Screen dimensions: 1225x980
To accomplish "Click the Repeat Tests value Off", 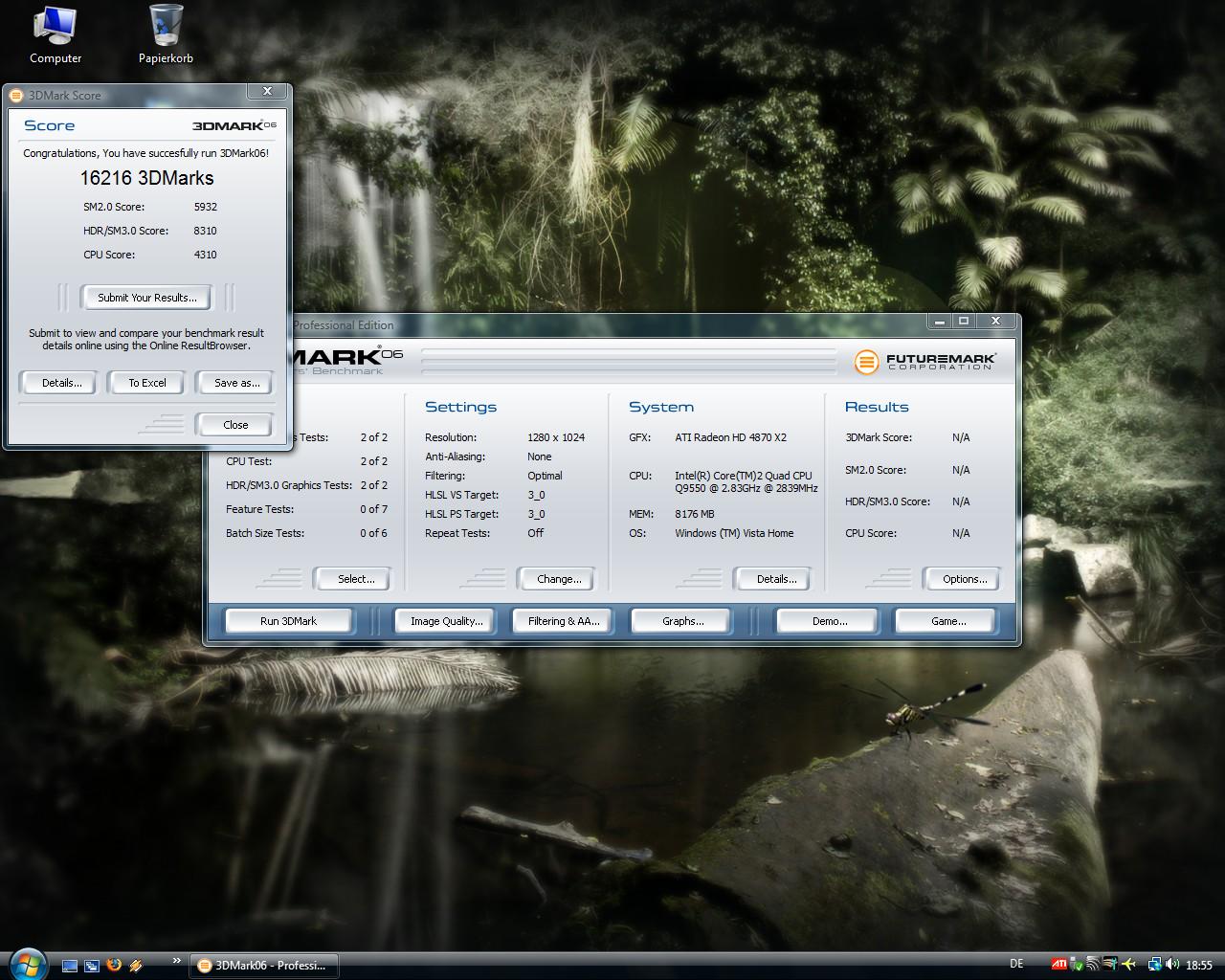I will pos(535,533).
